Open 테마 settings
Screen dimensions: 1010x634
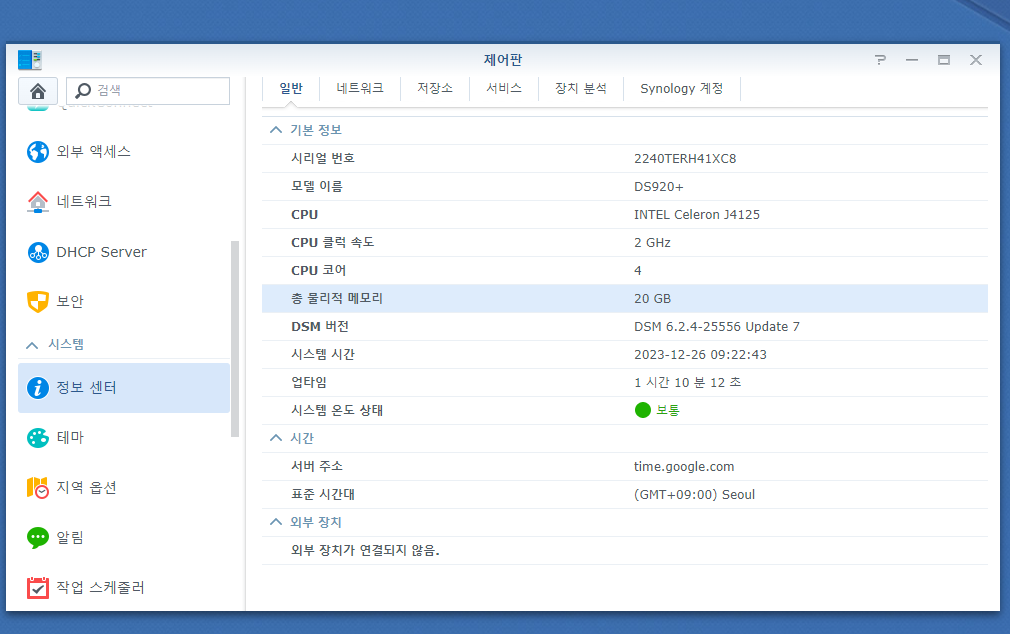click(124, 438)
